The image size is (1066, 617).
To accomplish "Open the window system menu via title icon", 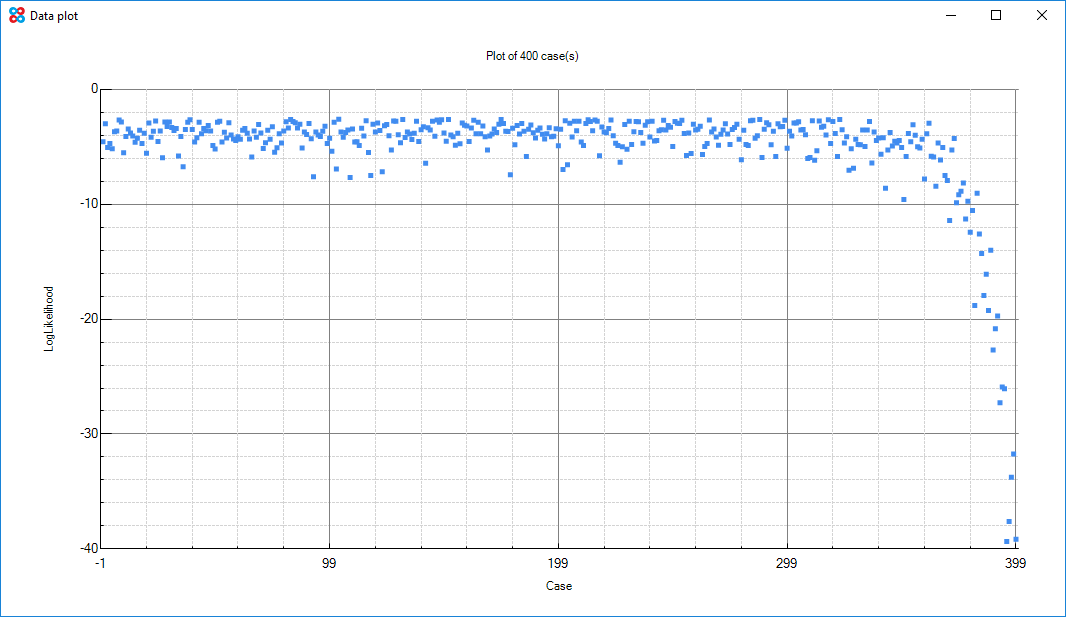I will [14, 15].
